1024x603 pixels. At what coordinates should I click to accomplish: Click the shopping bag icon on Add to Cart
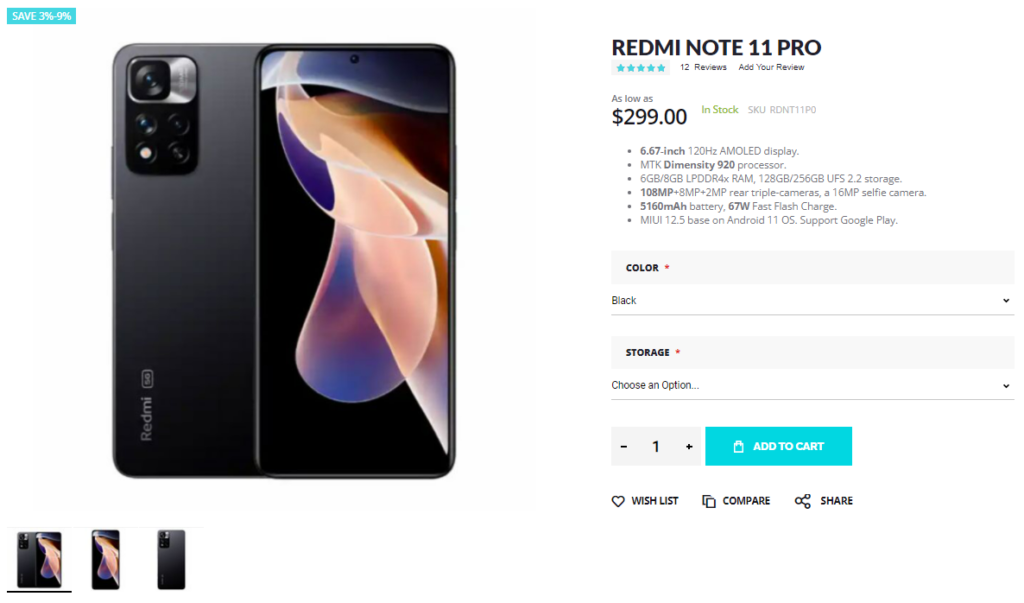(x=739, y=446)
